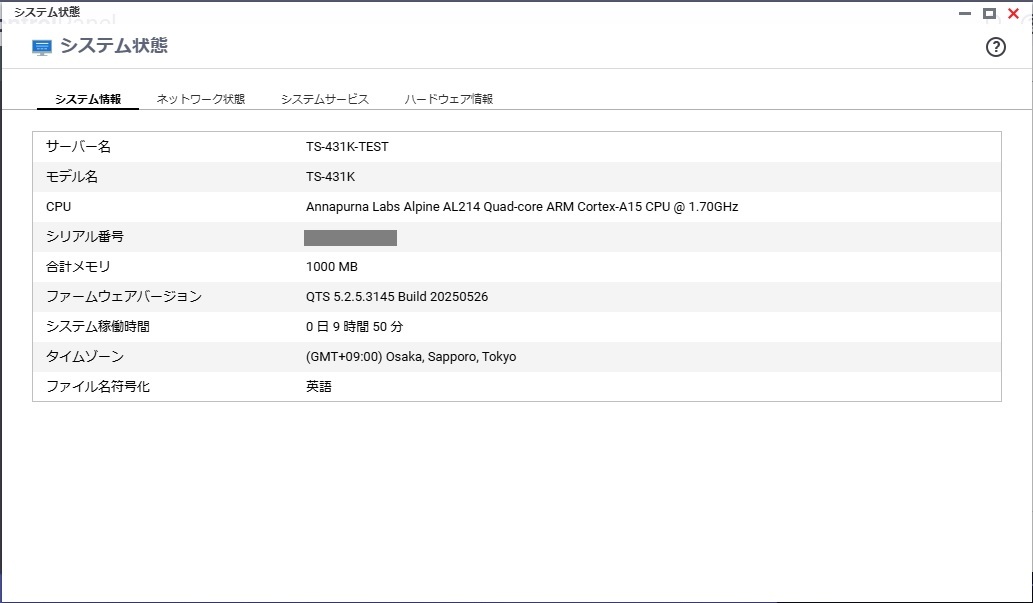Open the システムサービス tab
The width and height of the screenshot is (1033, 603).
point(325,99)
